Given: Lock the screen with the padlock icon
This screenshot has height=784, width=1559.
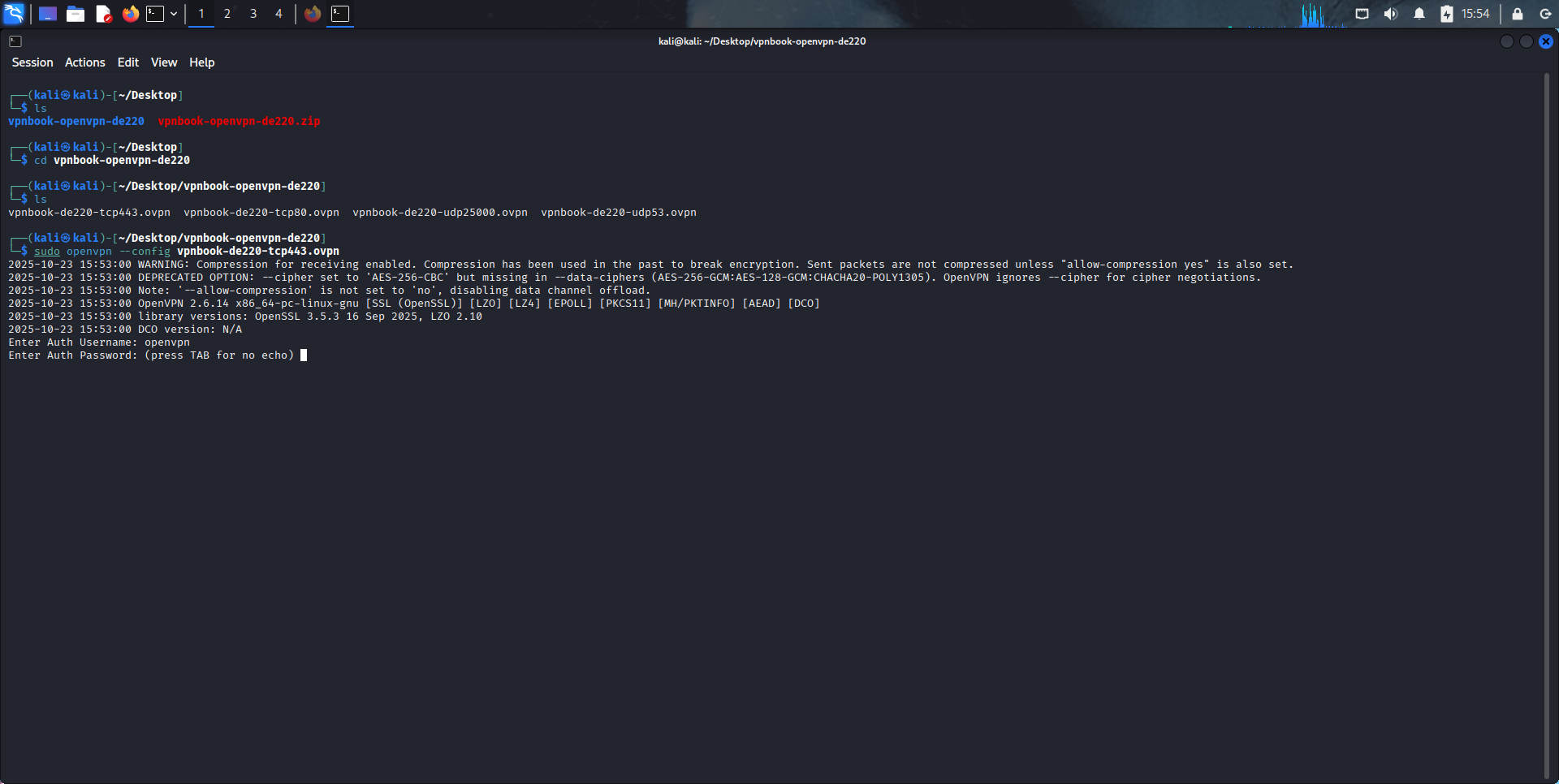Looking at the screenshot, I should coord(1517,14).
